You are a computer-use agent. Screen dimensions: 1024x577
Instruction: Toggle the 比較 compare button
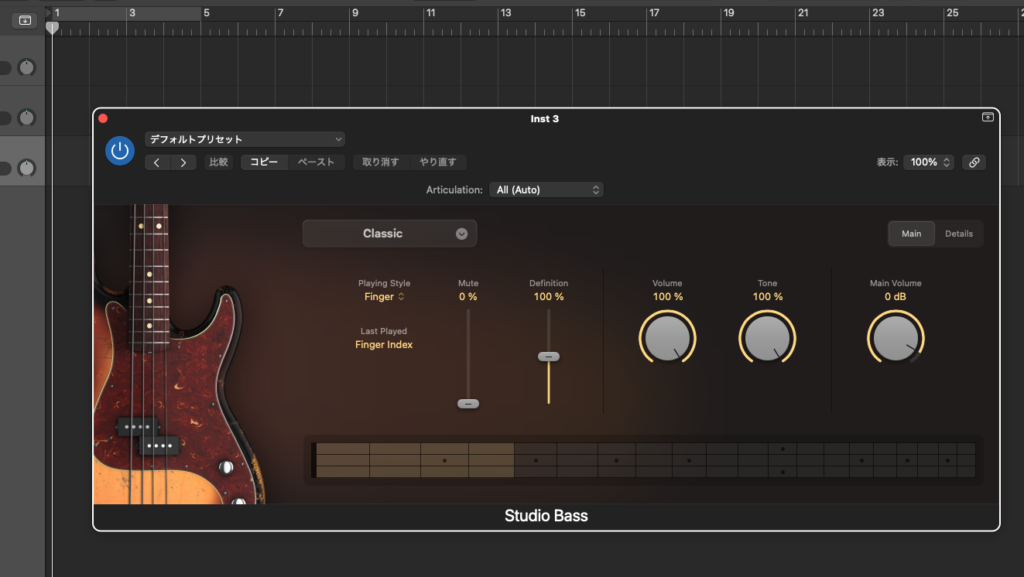coord(218,162)
